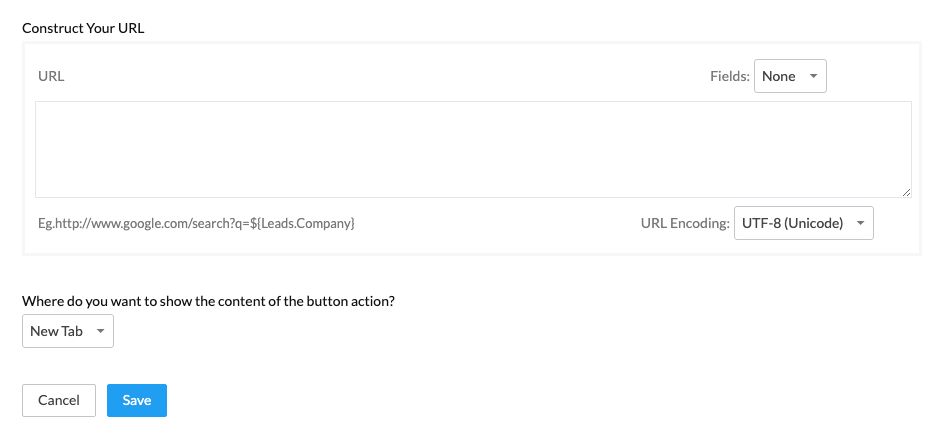Screen dimensions: 949x437
Task: Click the "UTF-8 (Unicode)" encoding value
Action: pyautogui.click(x=792, y=223)
